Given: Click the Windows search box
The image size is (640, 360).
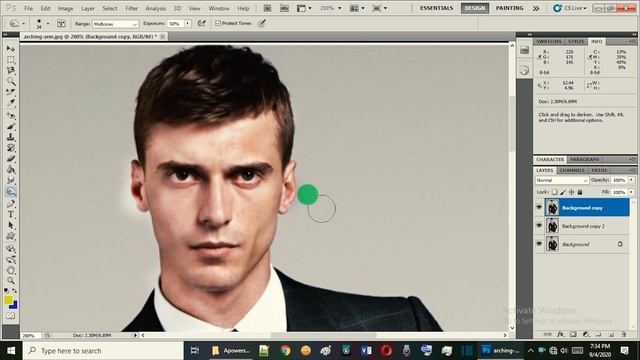Looking at the screenshot, I should [103, 351].
